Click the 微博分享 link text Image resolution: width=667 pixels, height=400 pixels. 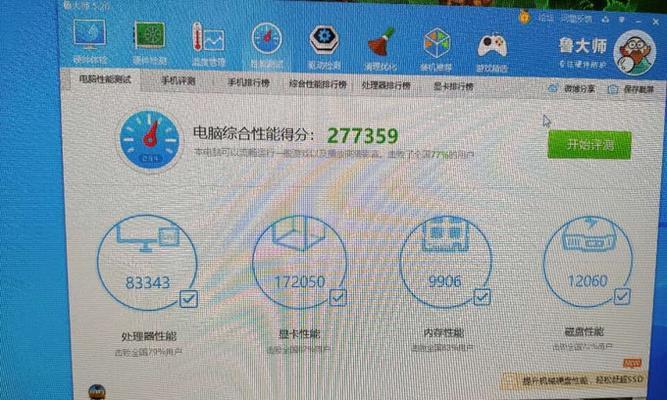click(579, 89)
